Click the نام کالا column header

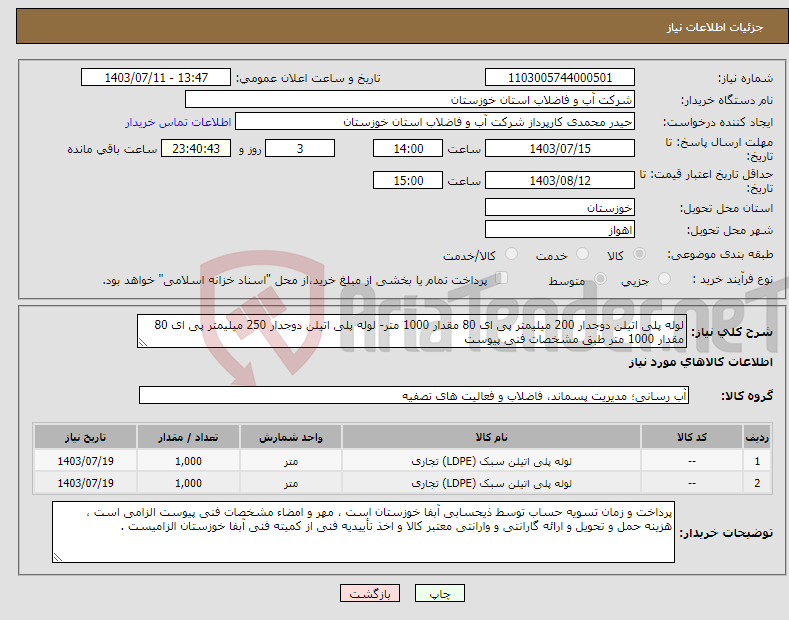tap(491, 437)
